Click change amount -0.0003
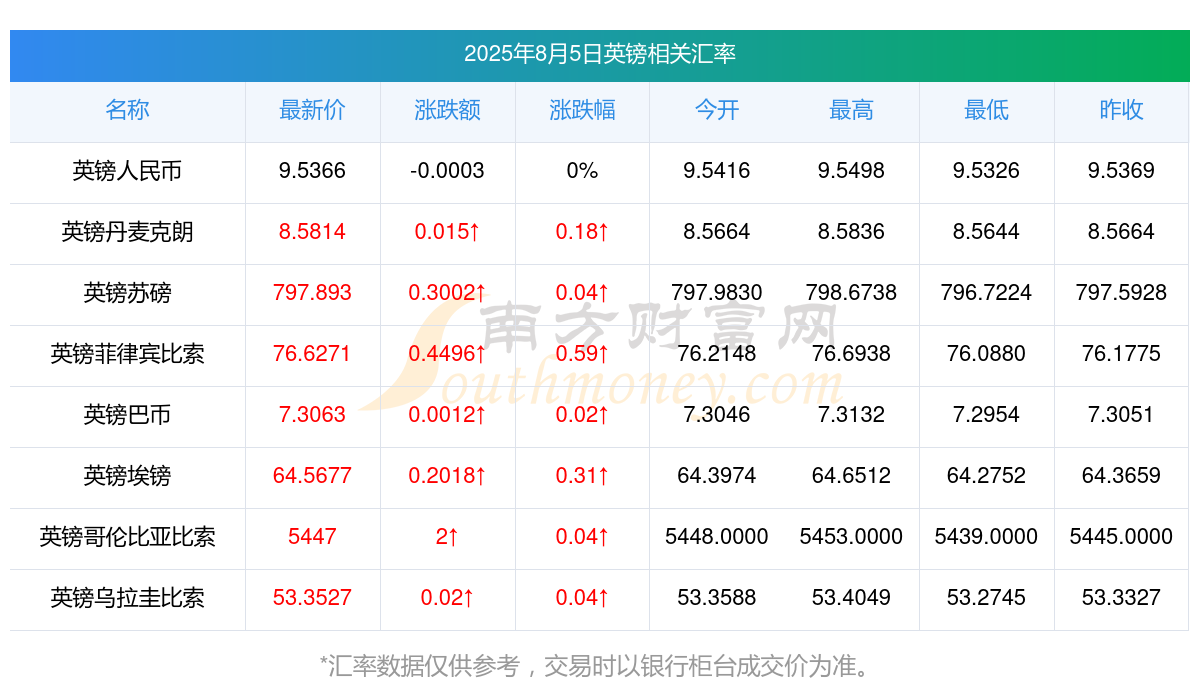This screenshot has height=698, width=1200. click(447, 171)
